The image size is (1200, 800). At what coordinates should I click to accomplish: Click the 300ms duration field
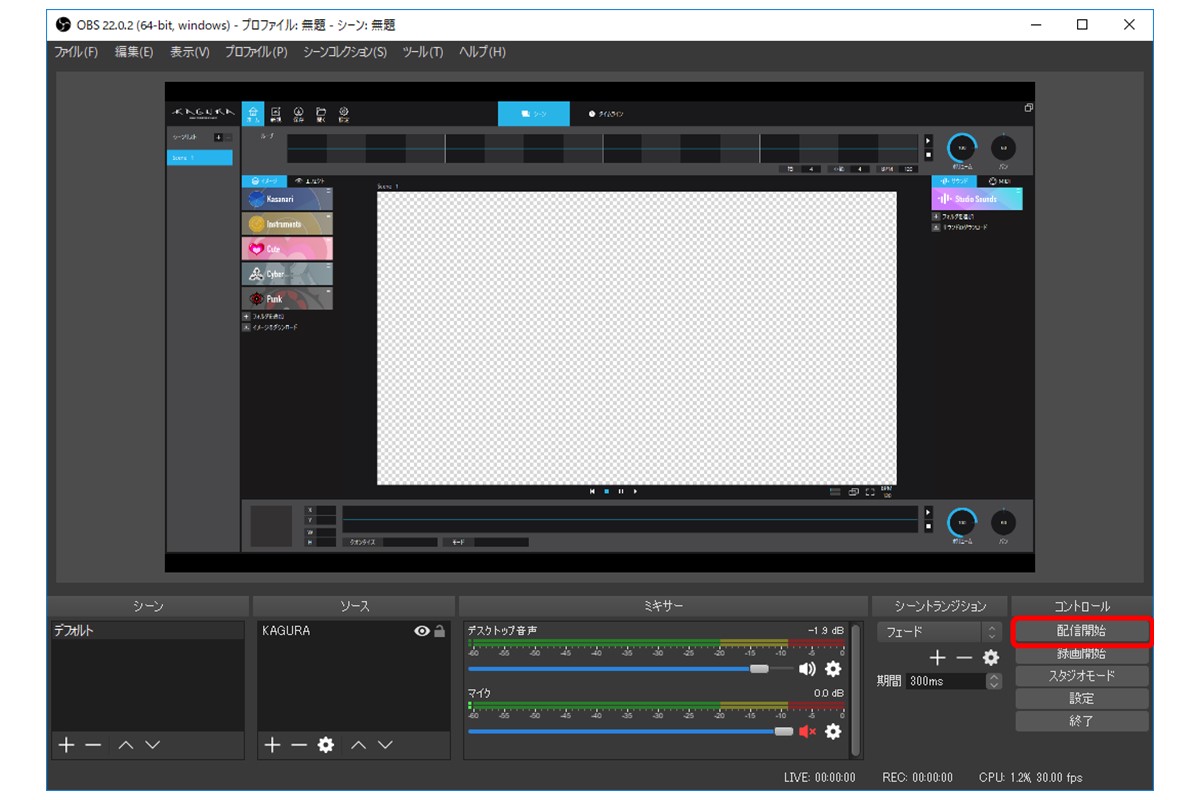[945, 681]
